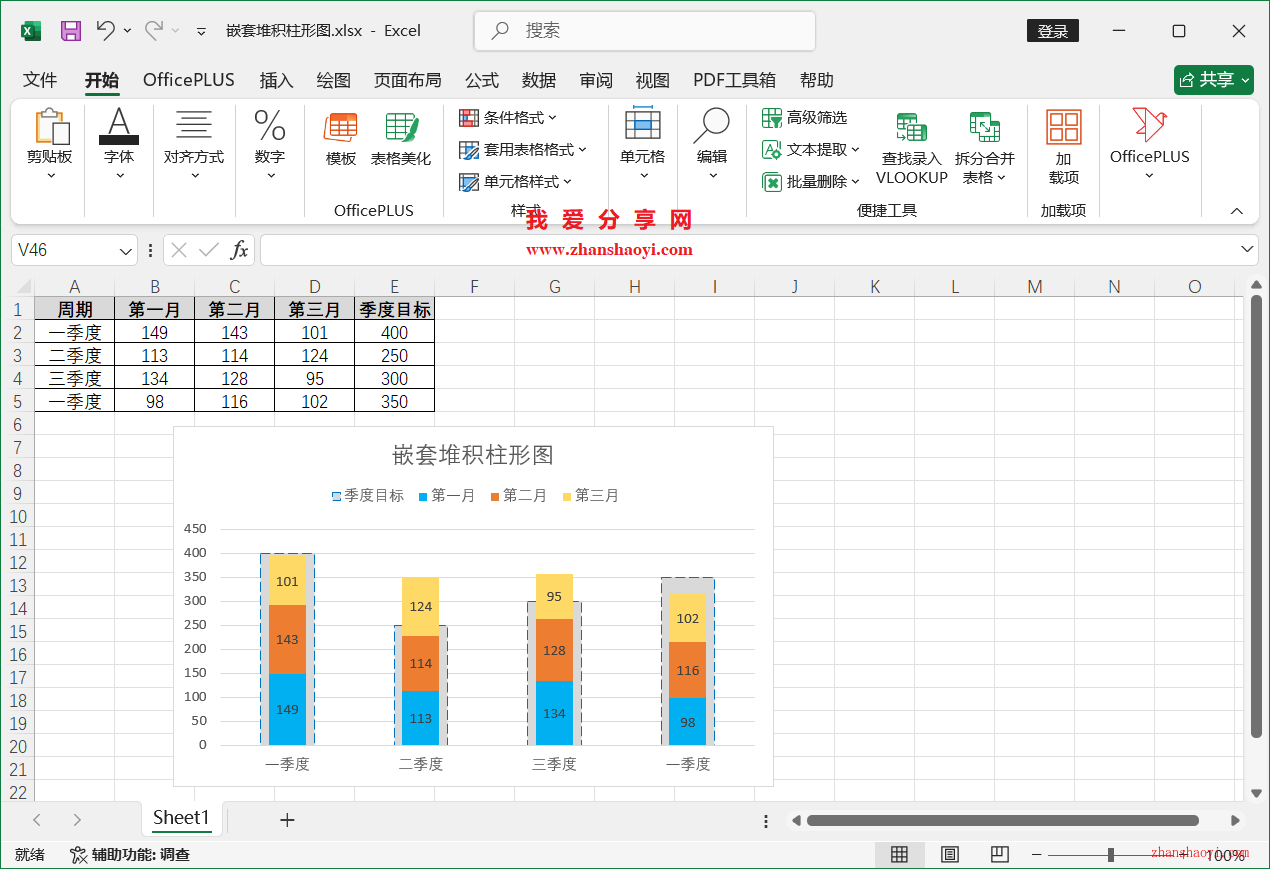Click the 登录 sign-in button
Viewport: 1270px width, 869px height.
(x=1052, y=30)
